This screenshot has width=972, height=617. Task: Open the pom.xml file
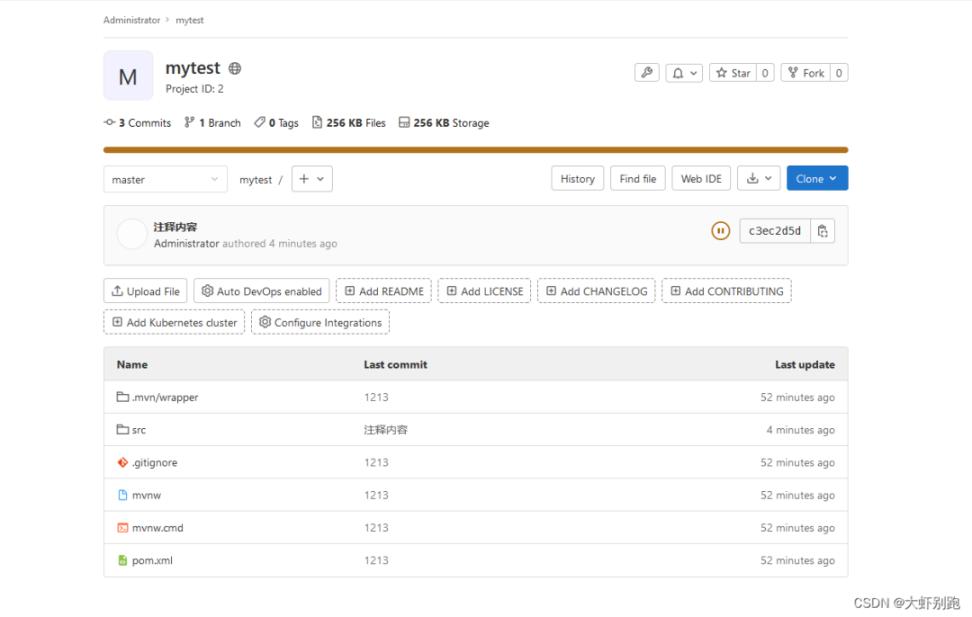point(152,560)
